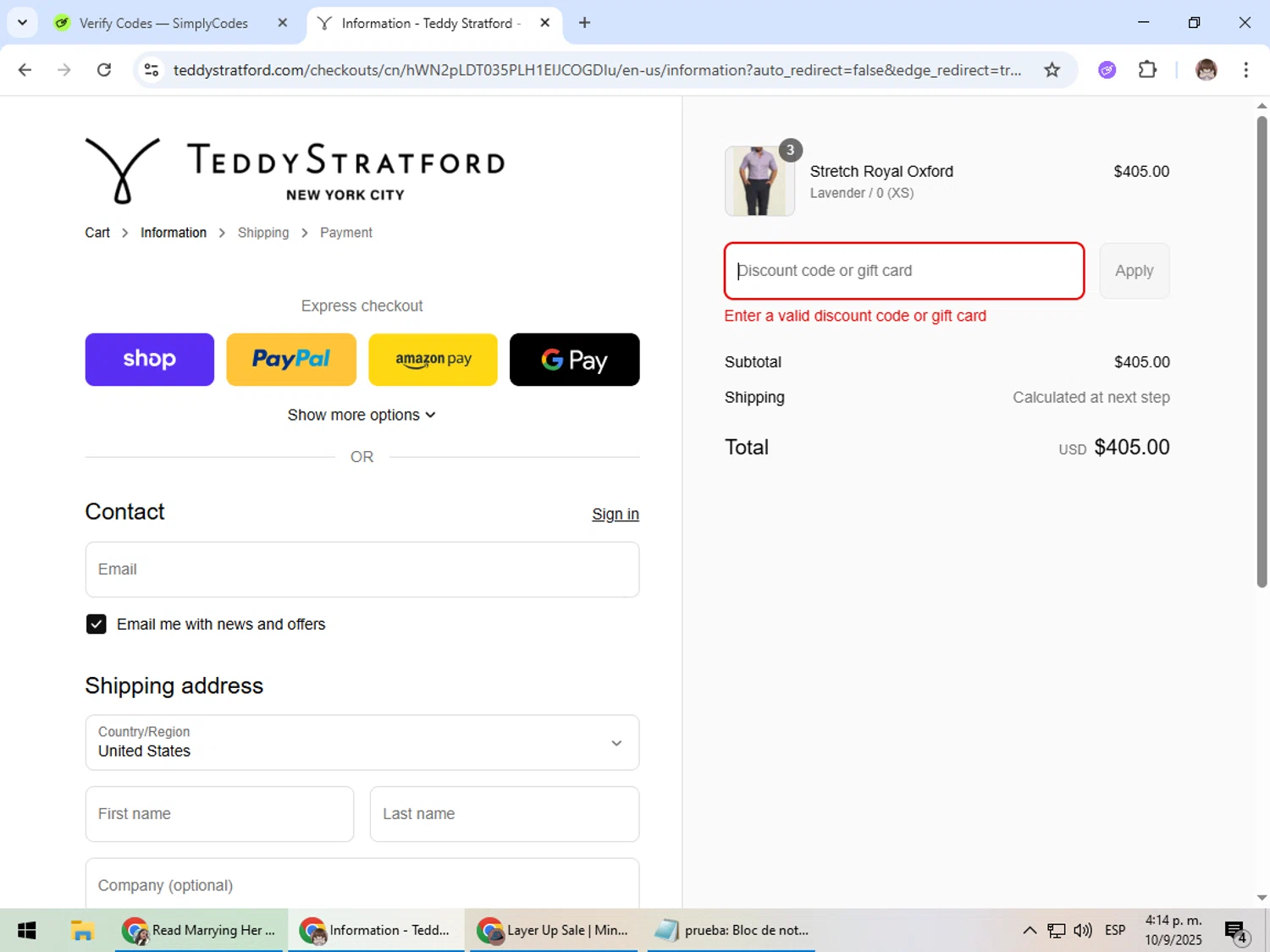This screenshot has width=1270, height=952.
Task: Click the Information breadcrumb
Action: [x=174, y=233]
